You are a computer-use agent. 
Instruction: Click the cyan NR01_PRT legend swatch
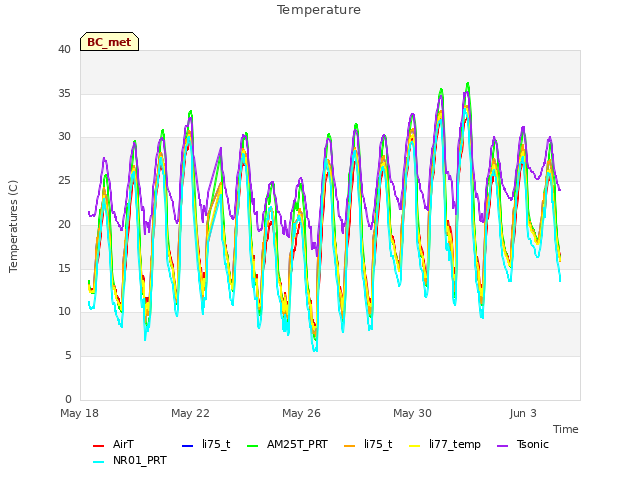point(98,462)
